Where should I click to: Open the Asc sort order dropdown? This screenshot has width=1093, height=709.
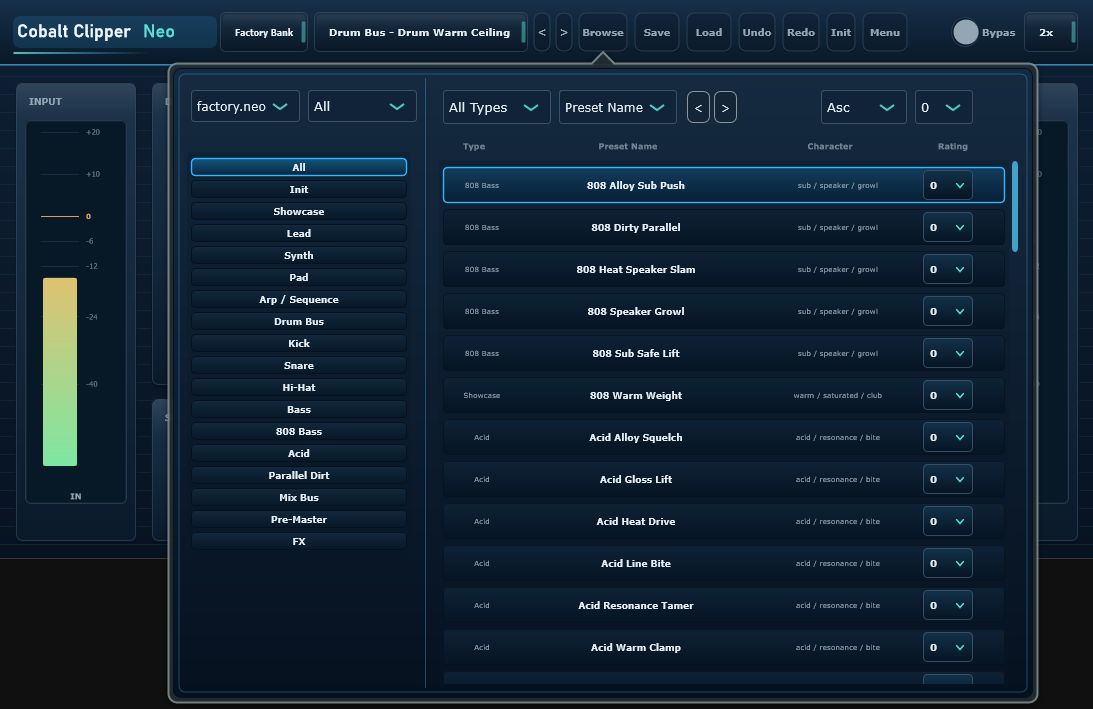[863, 107]
